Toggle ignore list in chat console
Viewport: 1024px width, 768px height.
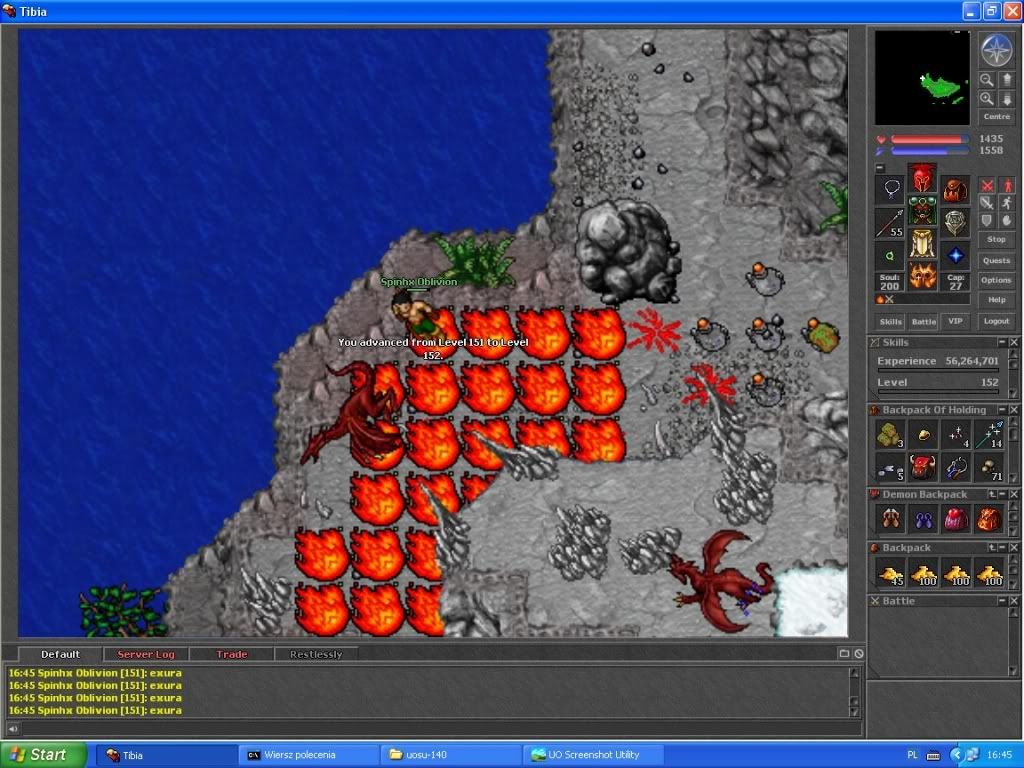pos(859,653)
